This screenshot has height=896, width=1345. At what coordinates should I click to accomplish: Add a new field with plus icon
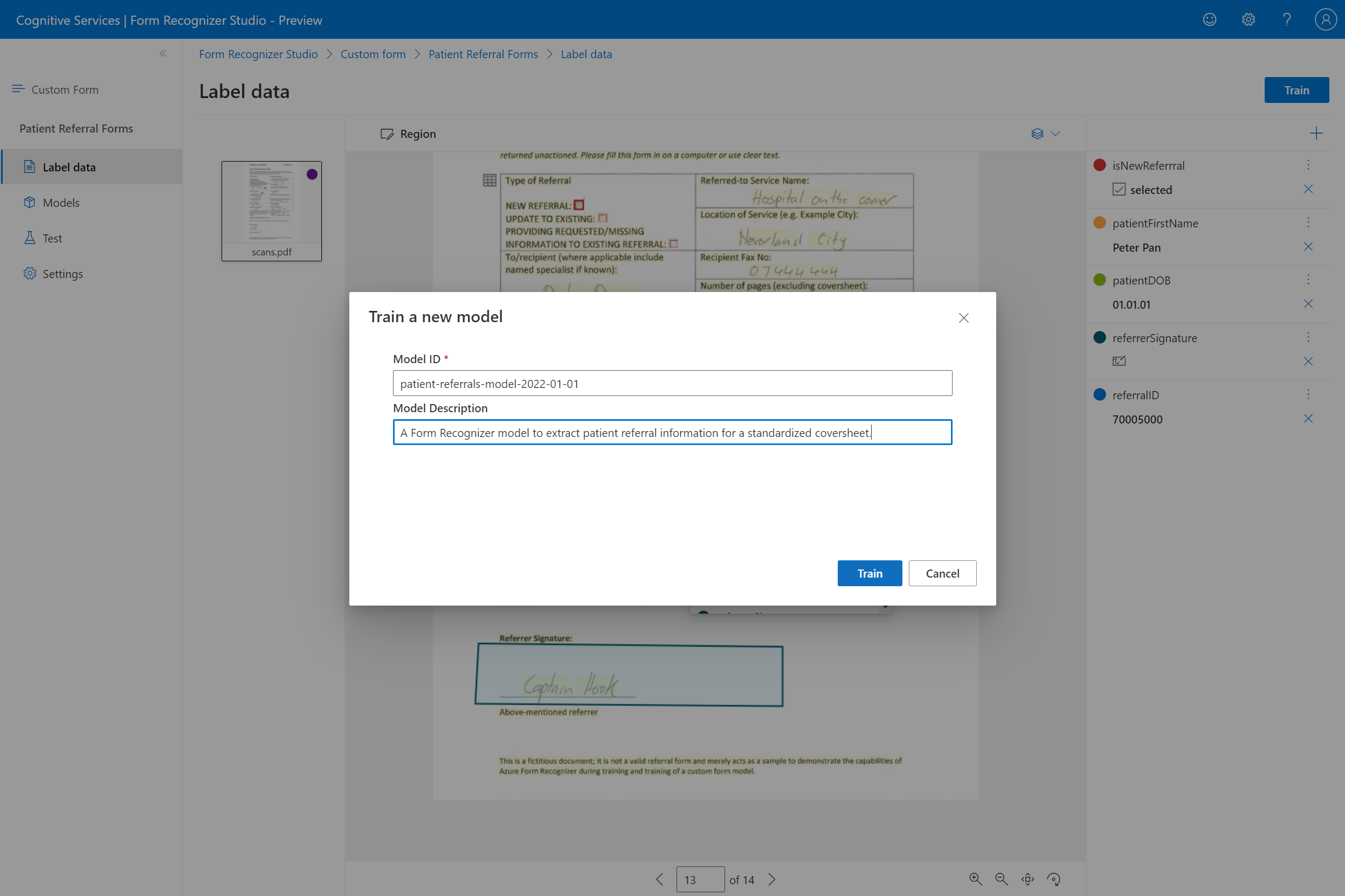coord(1316,134)
